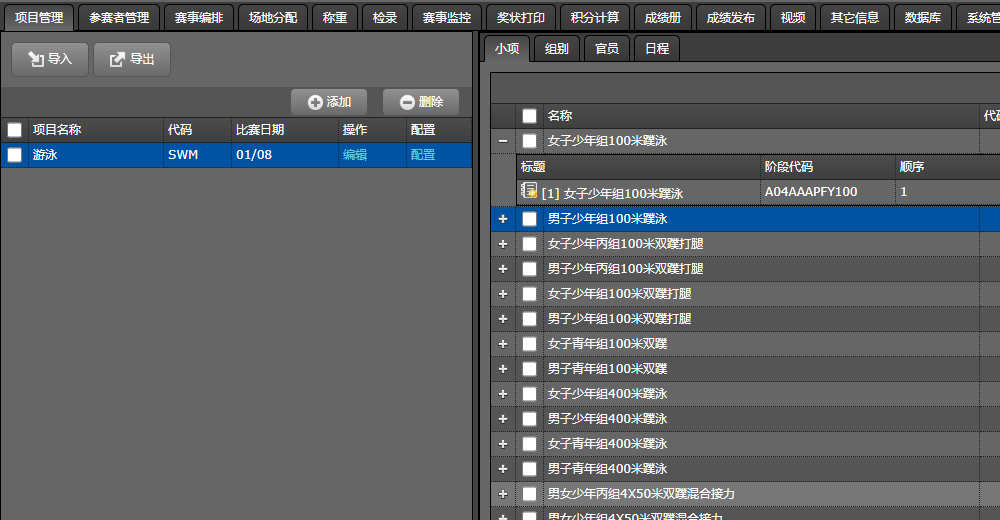Click the import icon in 导入 button
This screenshot has height=520, width=1000.
[35, 60]
